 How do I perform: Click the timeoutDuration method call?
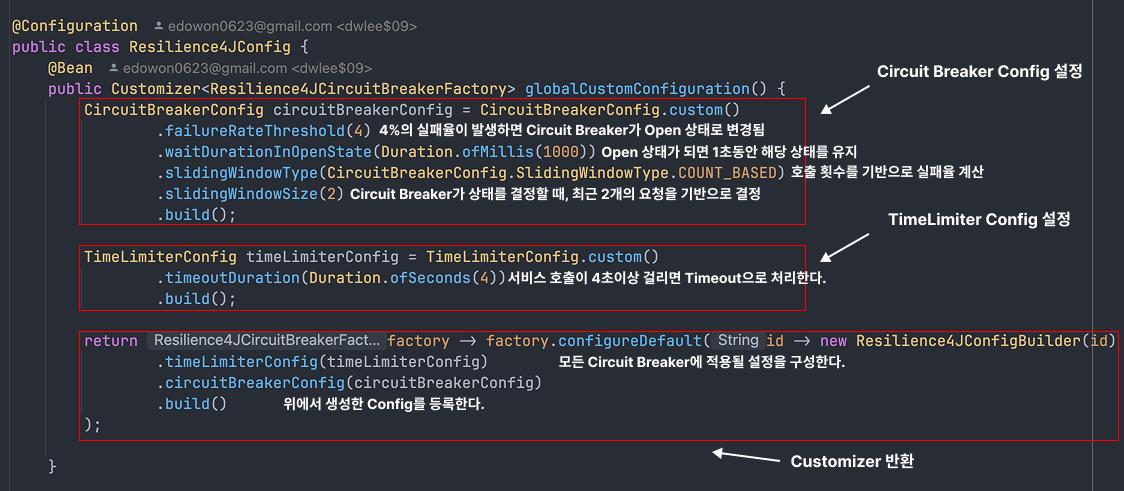[x=232, y=277]
